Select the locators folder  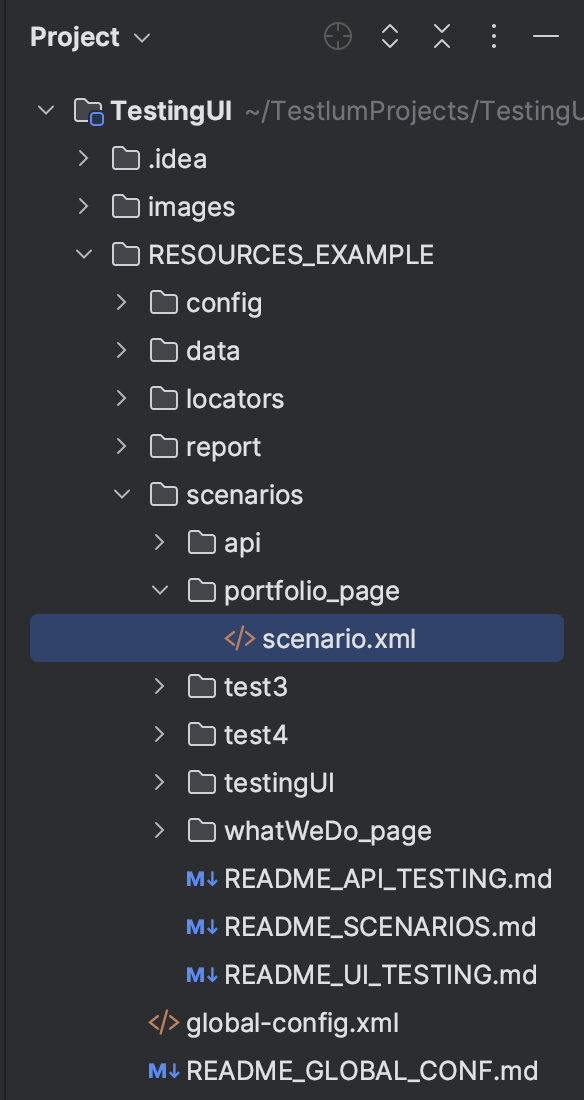pos(234,398)
